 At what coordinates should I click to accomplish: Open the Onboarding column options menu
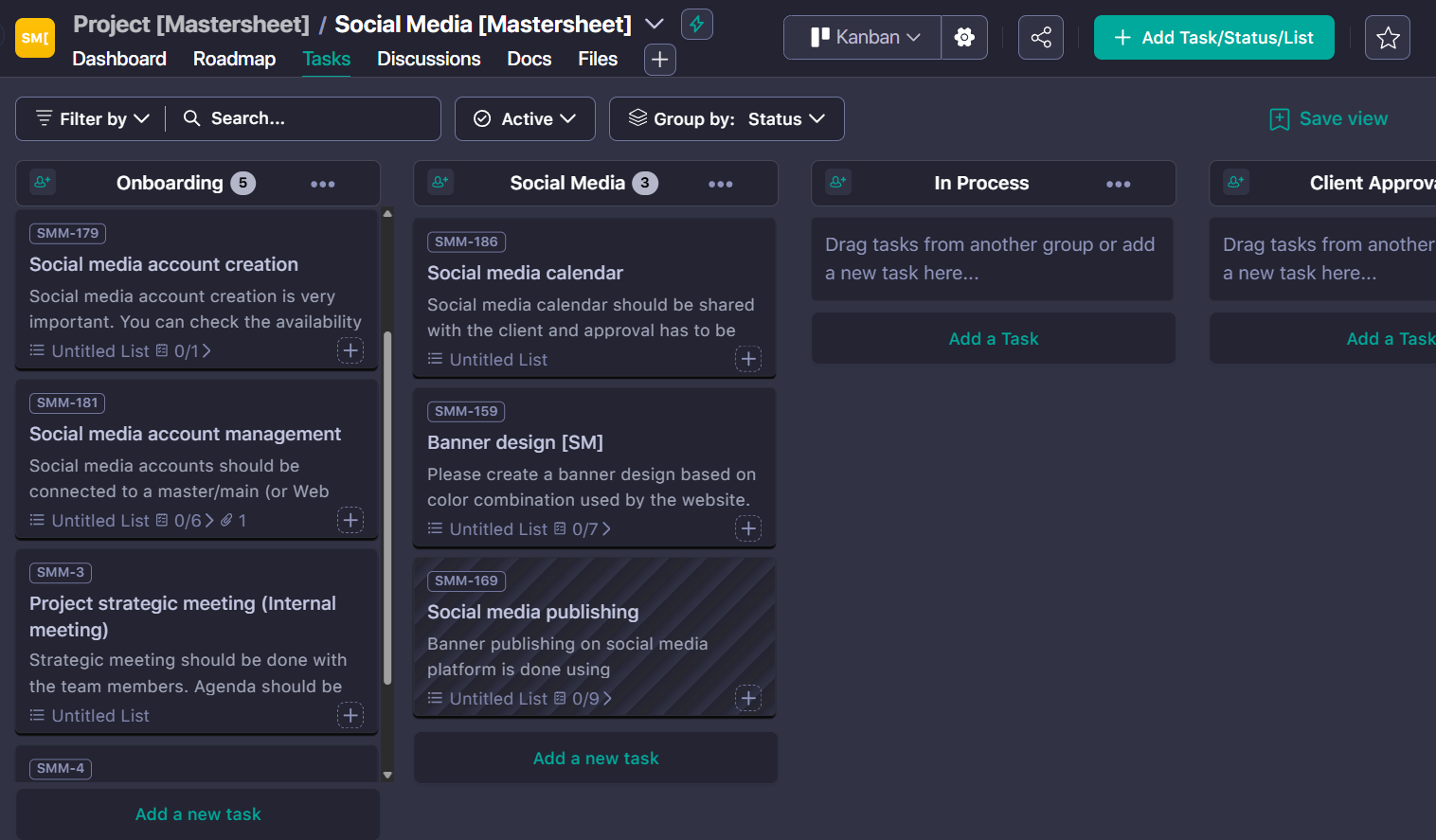tap(323, 183)
